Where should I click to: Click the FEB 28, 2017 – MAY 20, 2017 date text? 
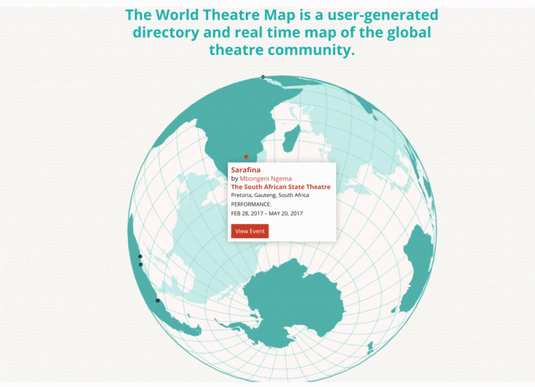click(x=267, y=213)
